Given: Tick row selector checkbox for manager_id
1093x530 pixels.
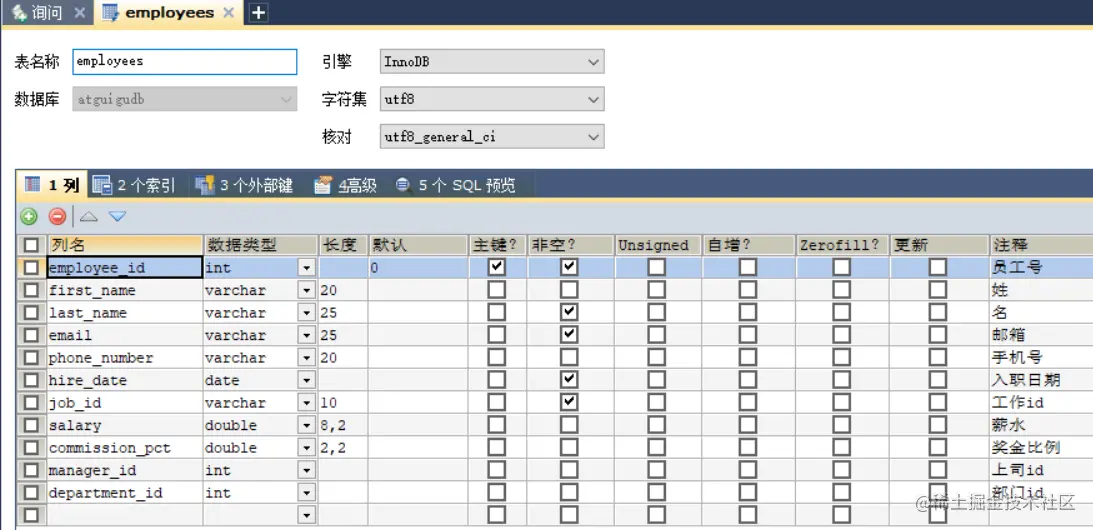Looking at the screenshot, I should [x=31, y=470].
